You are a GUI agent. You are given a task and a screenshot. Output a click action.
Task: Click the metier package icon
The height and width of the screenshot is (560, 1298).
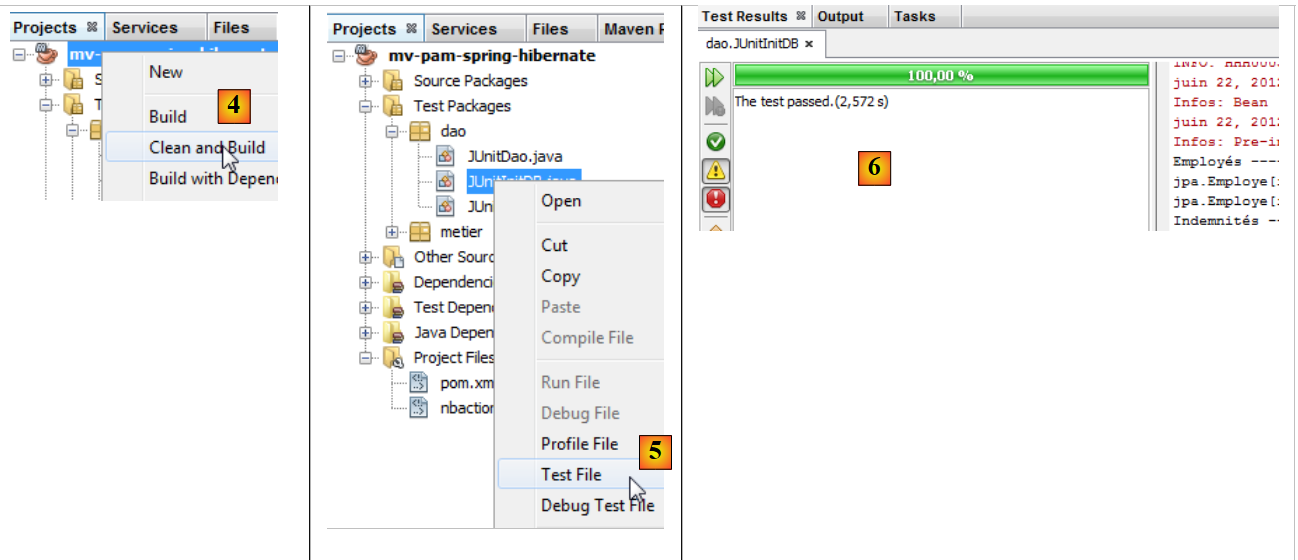(420, 232)
